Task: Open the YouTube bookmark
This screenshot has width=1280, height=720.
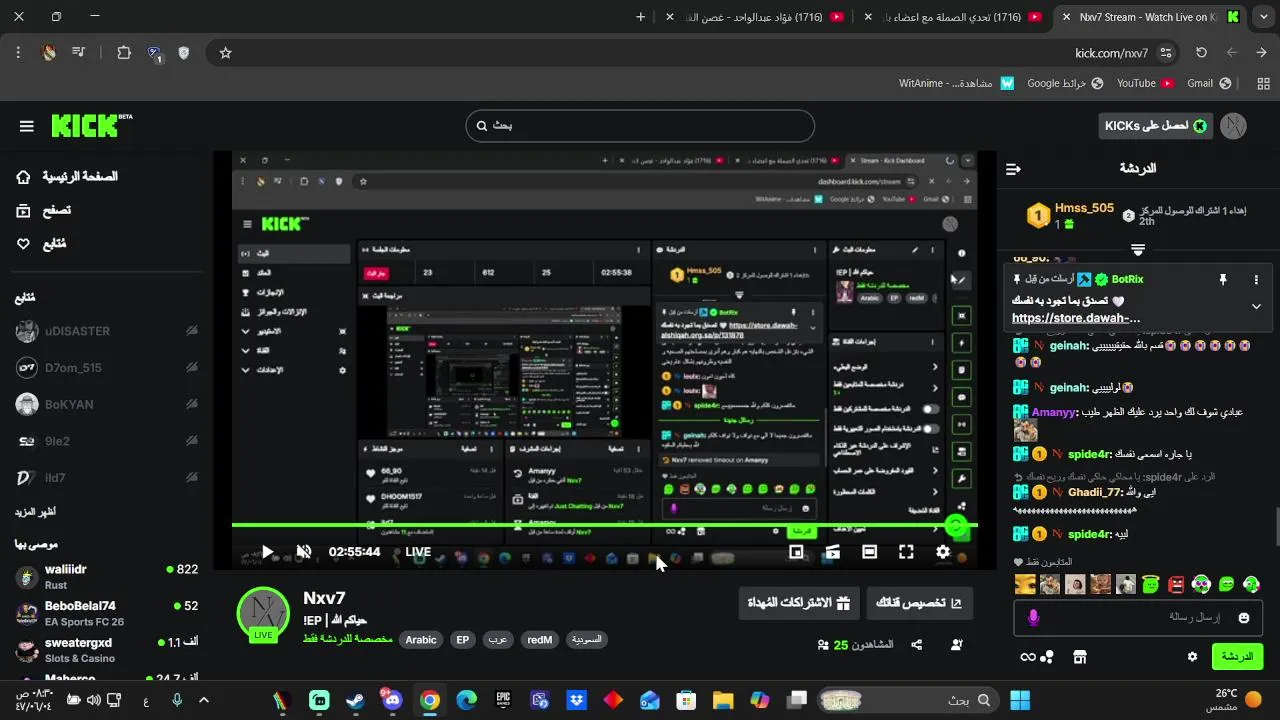Action: tap(1145, 83)
